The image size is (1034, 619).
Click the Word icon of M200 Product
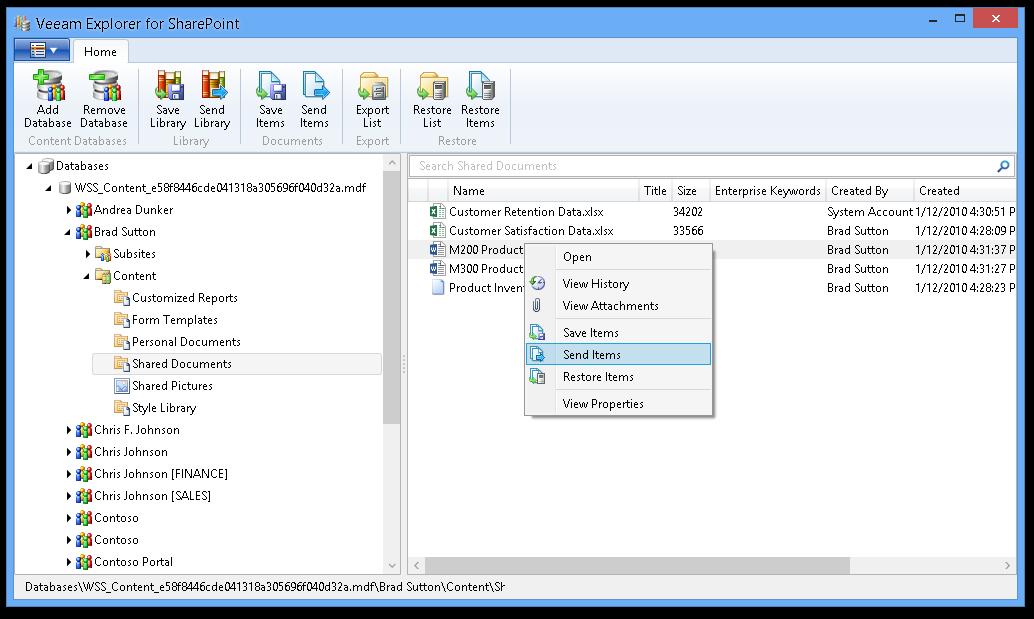[x=437, y=250]
